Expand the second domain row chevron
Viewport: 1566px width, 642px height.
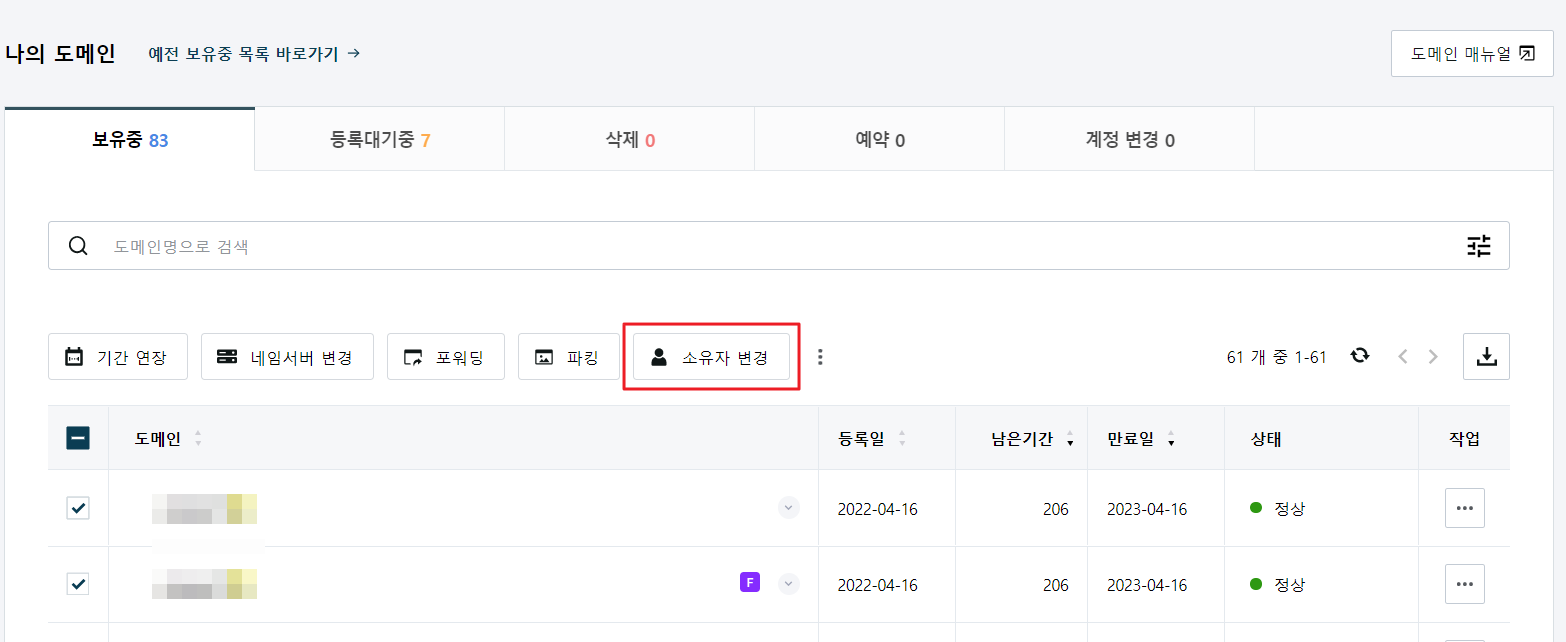[x=789, y=584]
